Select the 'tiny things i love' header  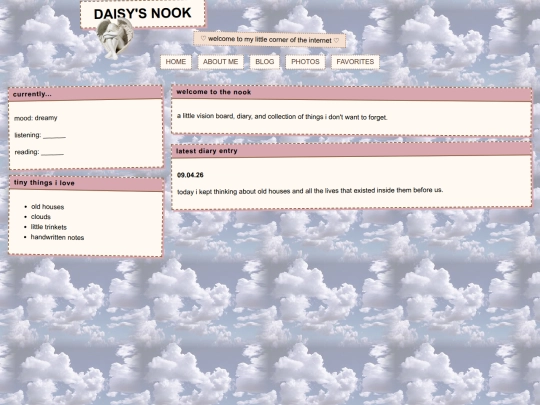click(86, 183)
